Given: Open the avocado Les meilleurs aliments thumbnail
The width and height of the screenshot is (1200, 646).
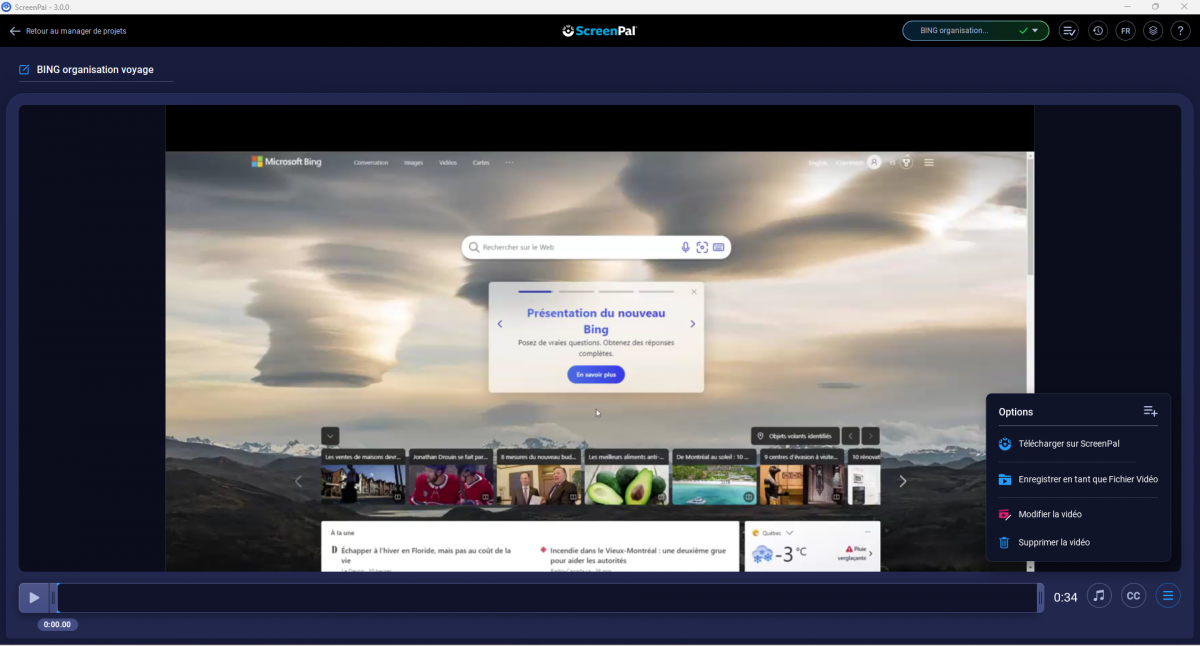Looking at the screenshot, I should tap(627, 477).
